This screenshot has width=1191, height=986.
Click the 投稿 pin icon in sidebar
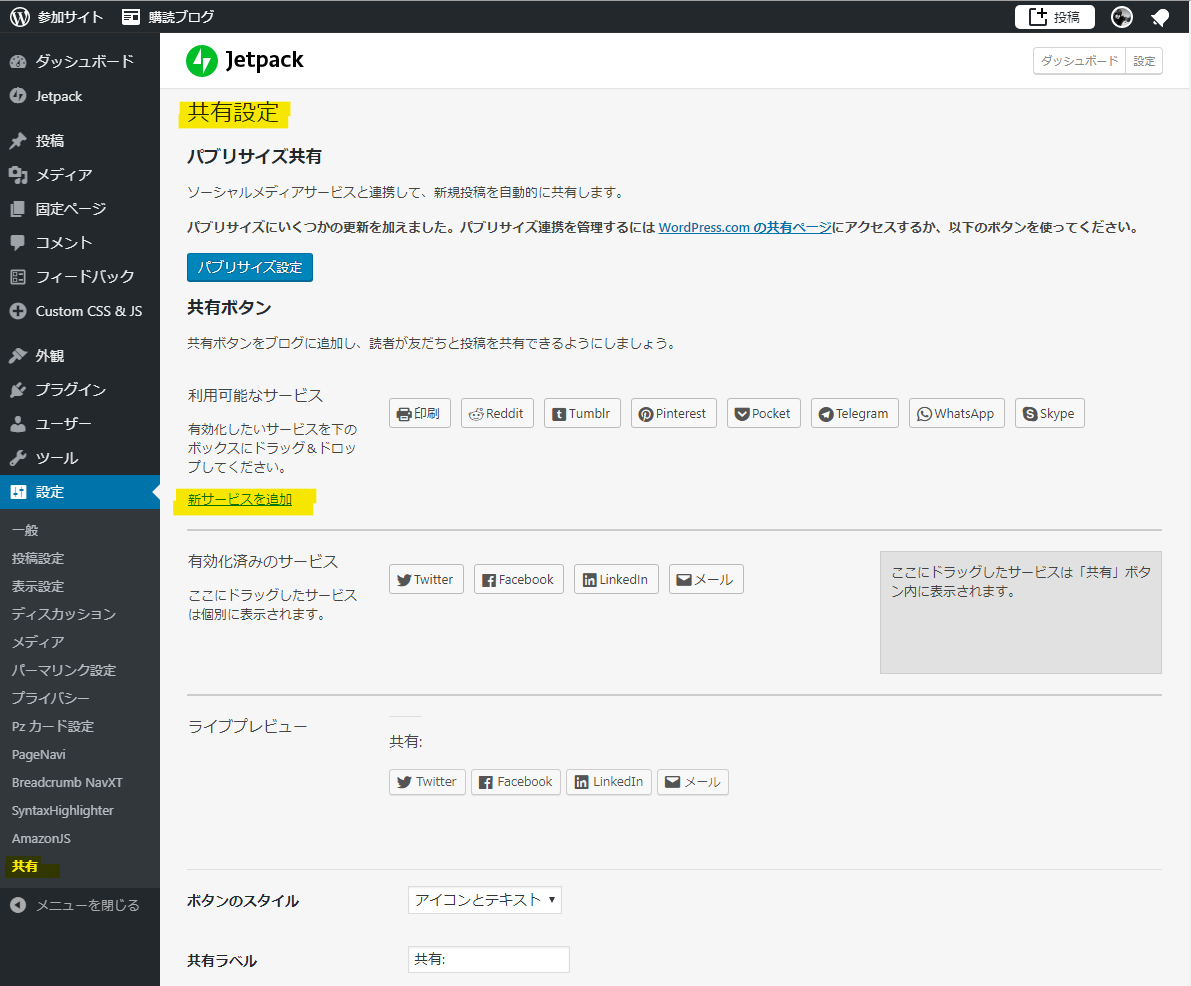pyautogui.click(x=18, y=141)
